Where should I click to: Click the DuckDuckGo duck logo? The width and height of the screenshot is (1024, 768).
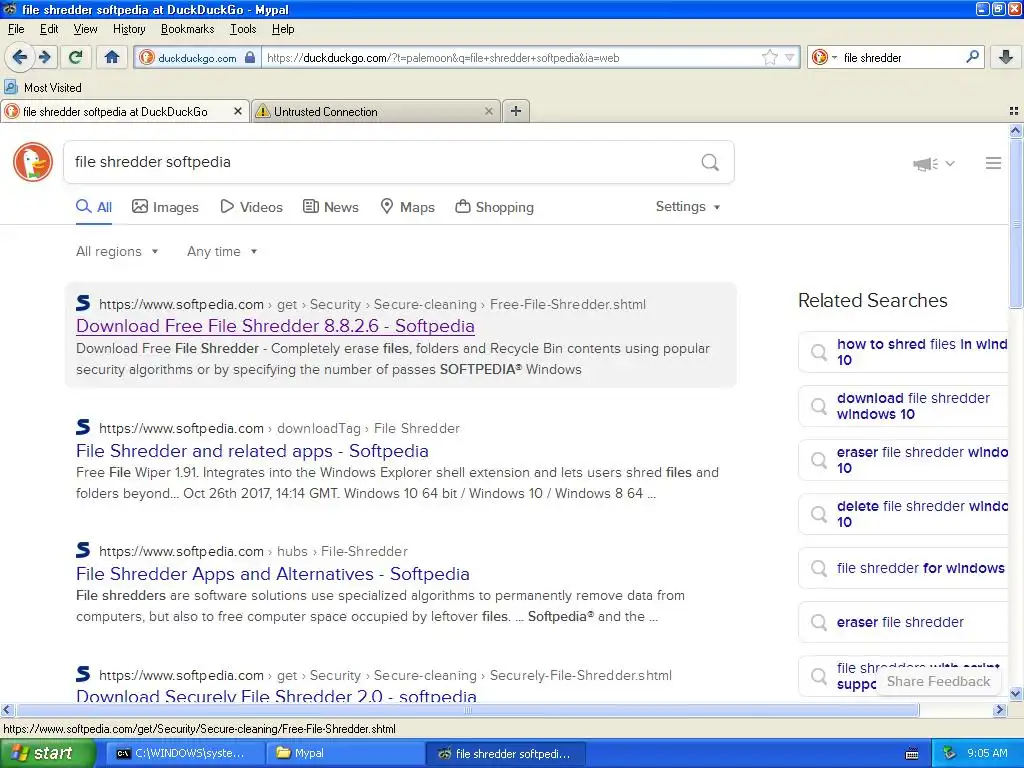point(33,162)
